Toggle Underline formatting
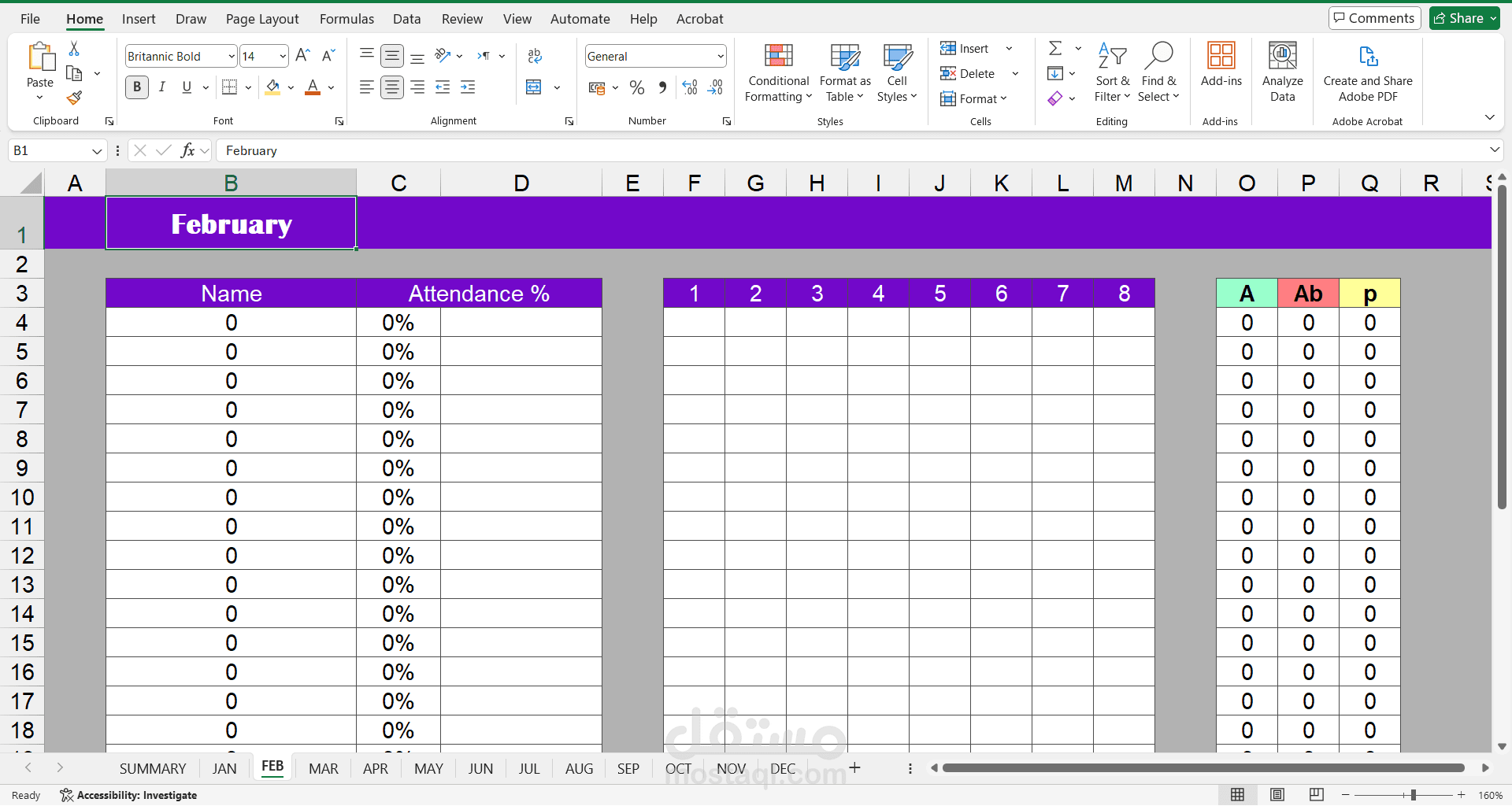The height and width of the screenshot is (806, 1512). click(187, 87)
